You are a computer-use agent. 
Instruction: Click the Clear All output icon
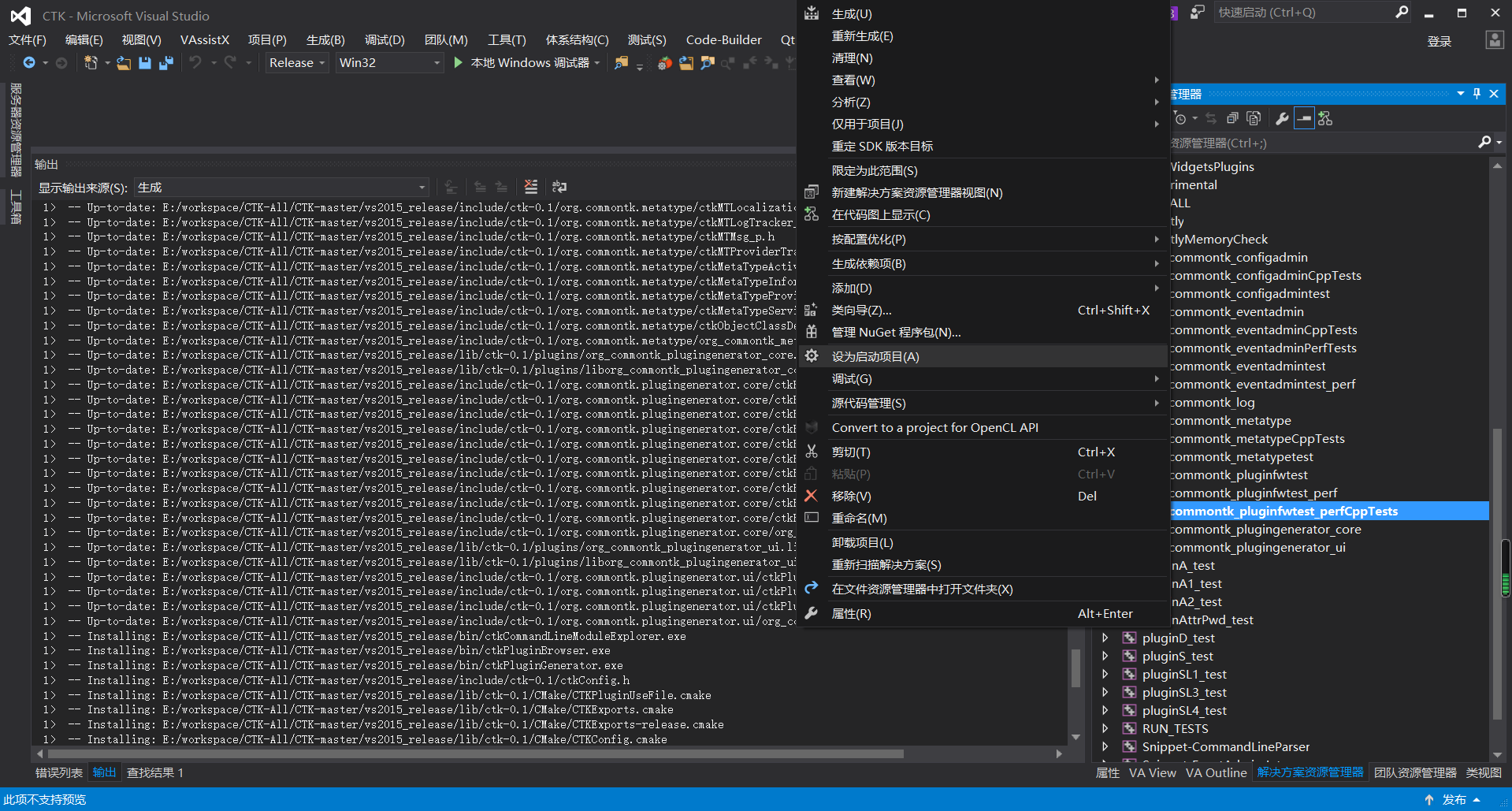coord(531,187)
